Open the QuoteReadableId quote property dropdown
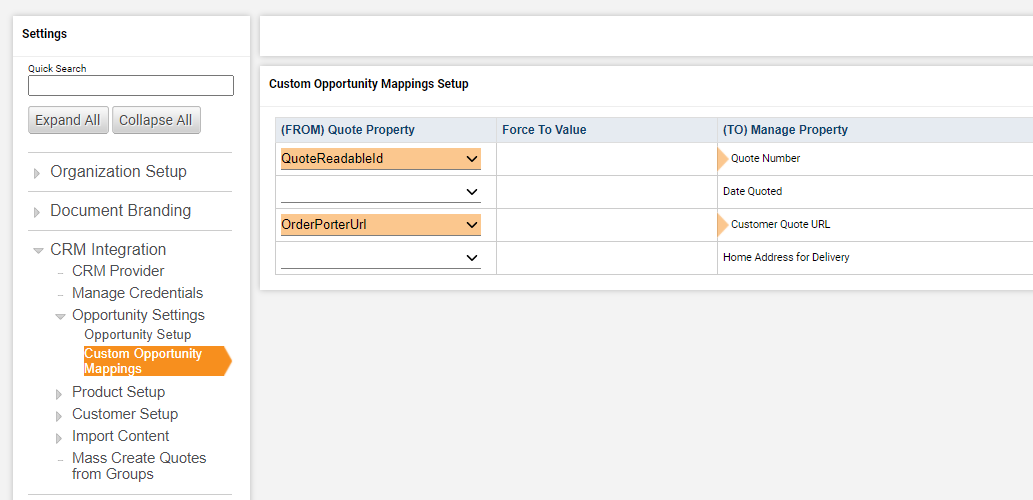Screen dimensions: 1033x500 [x=381, y=159]
